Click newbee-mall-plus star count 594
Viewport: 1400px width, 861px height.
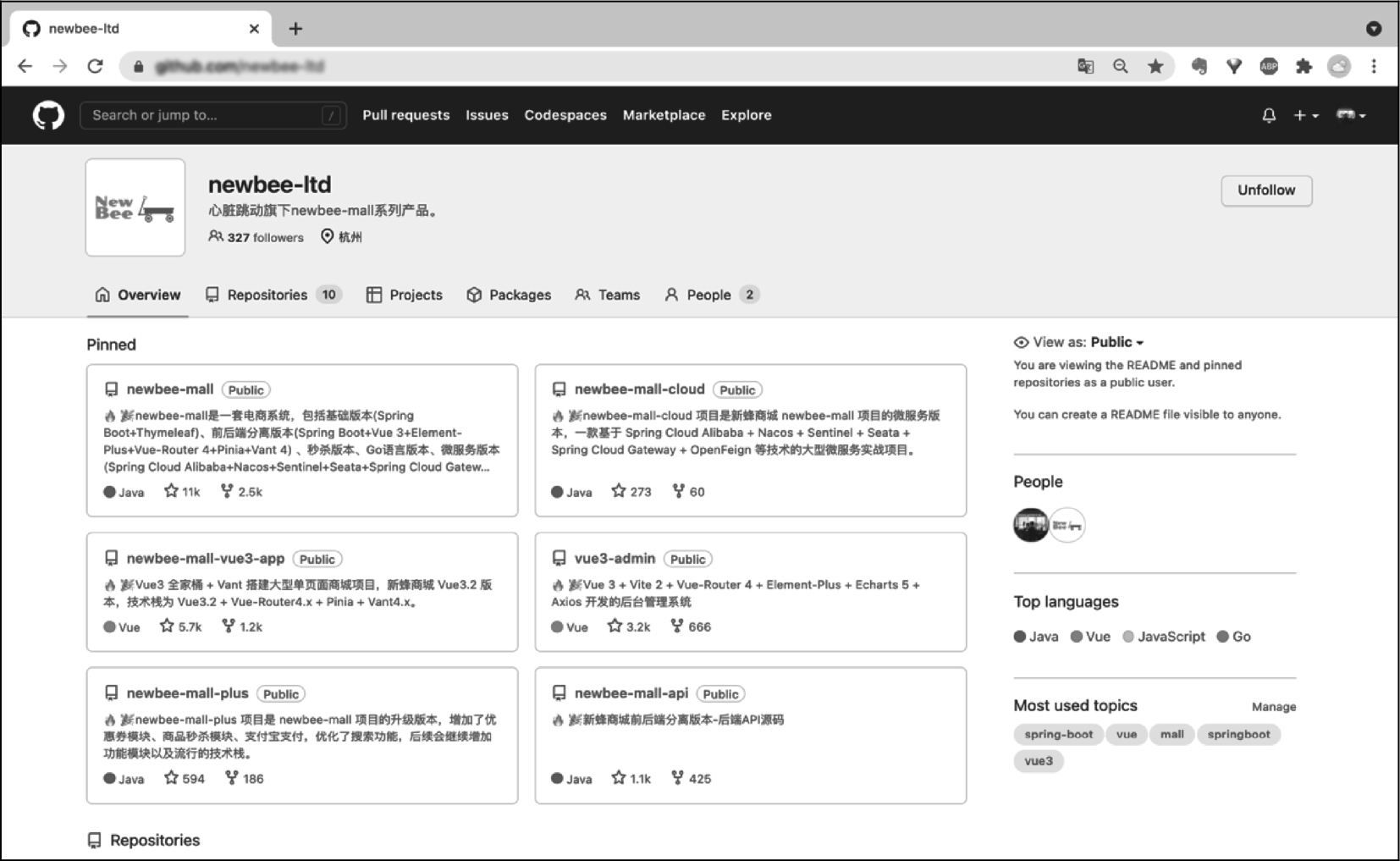tap(185, 778)
